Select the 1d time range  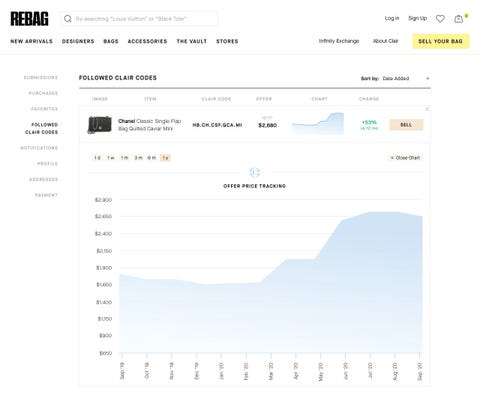(x=97, y=158)
